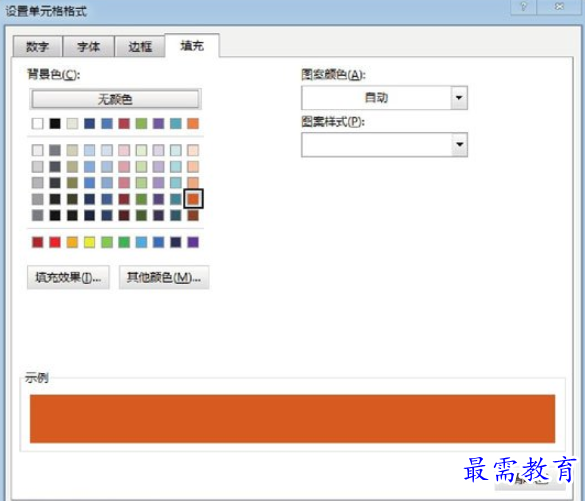This screenshot has width=585, height=501.
Task: Choose the orange swatch in top theme row
Action: pos(193,123)
